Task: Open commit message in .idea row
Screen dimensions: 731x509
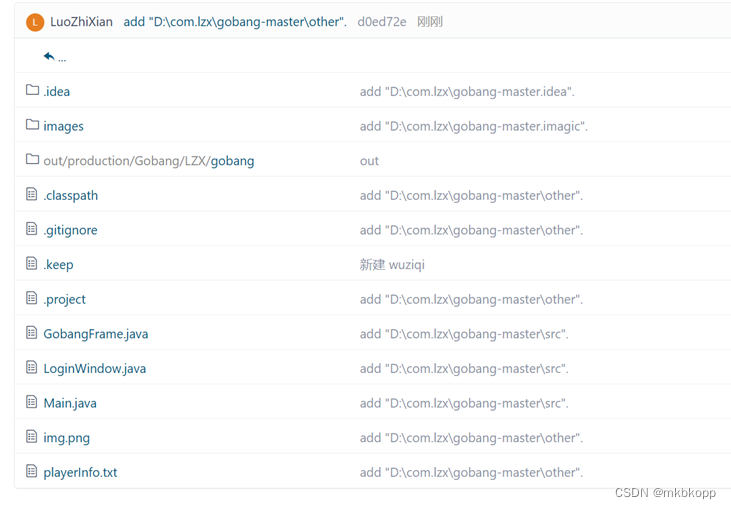Action: click(467, 92)
